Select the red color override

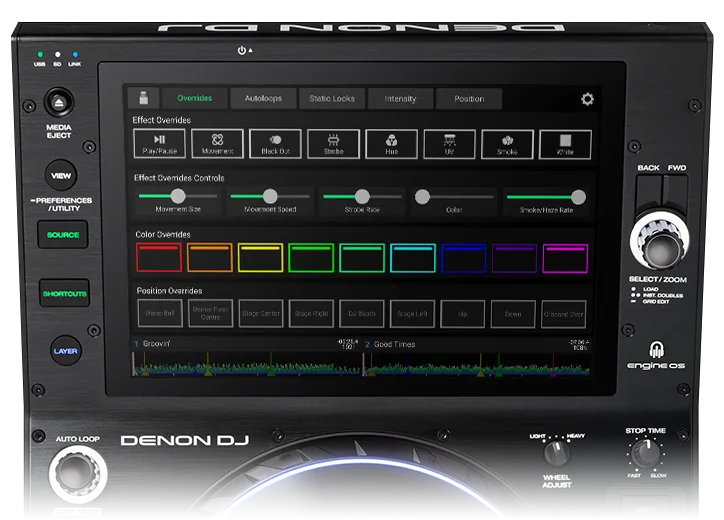[x=159, y=257]
